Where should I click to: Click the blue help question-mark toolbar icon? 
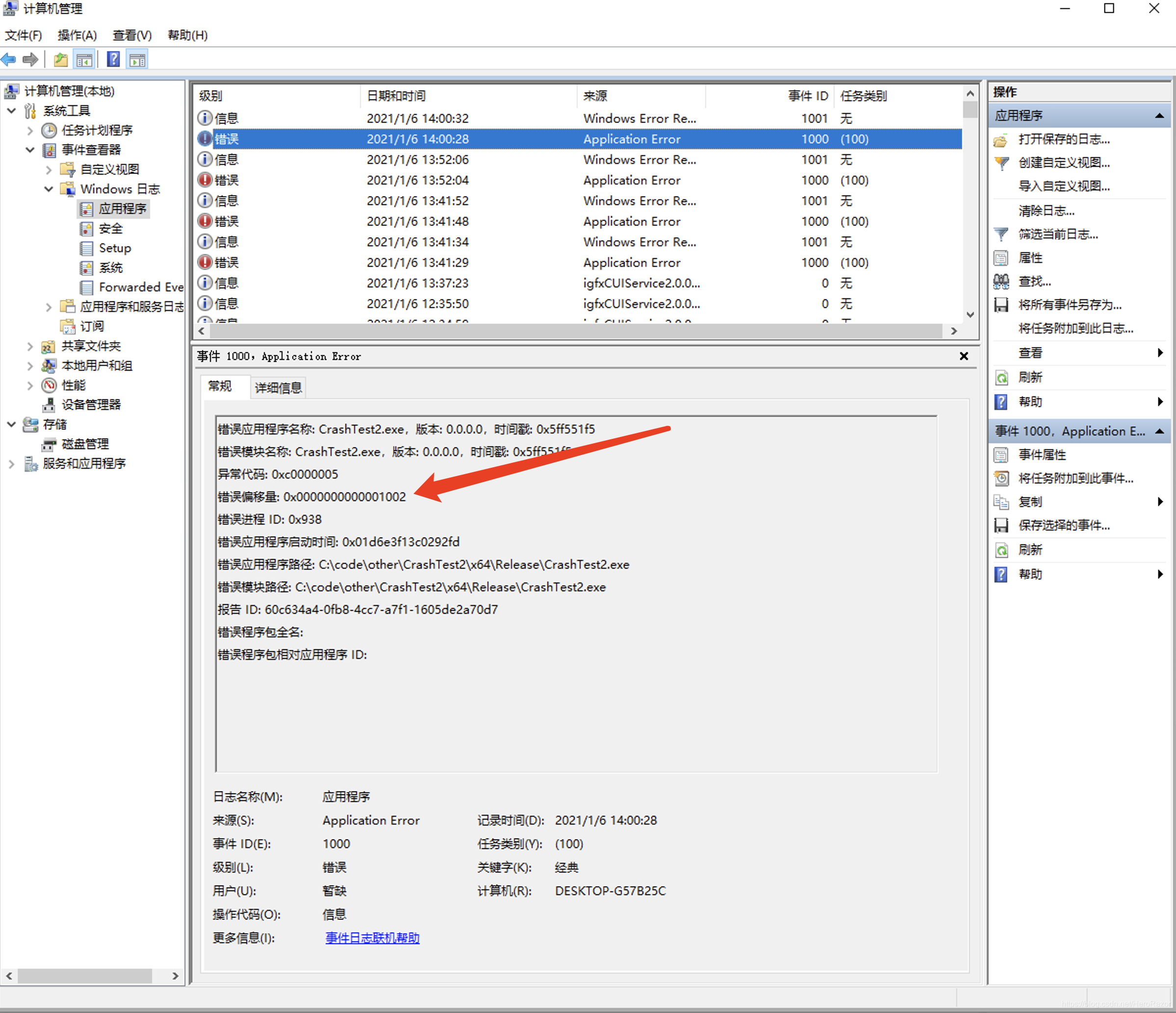(113, 59)
